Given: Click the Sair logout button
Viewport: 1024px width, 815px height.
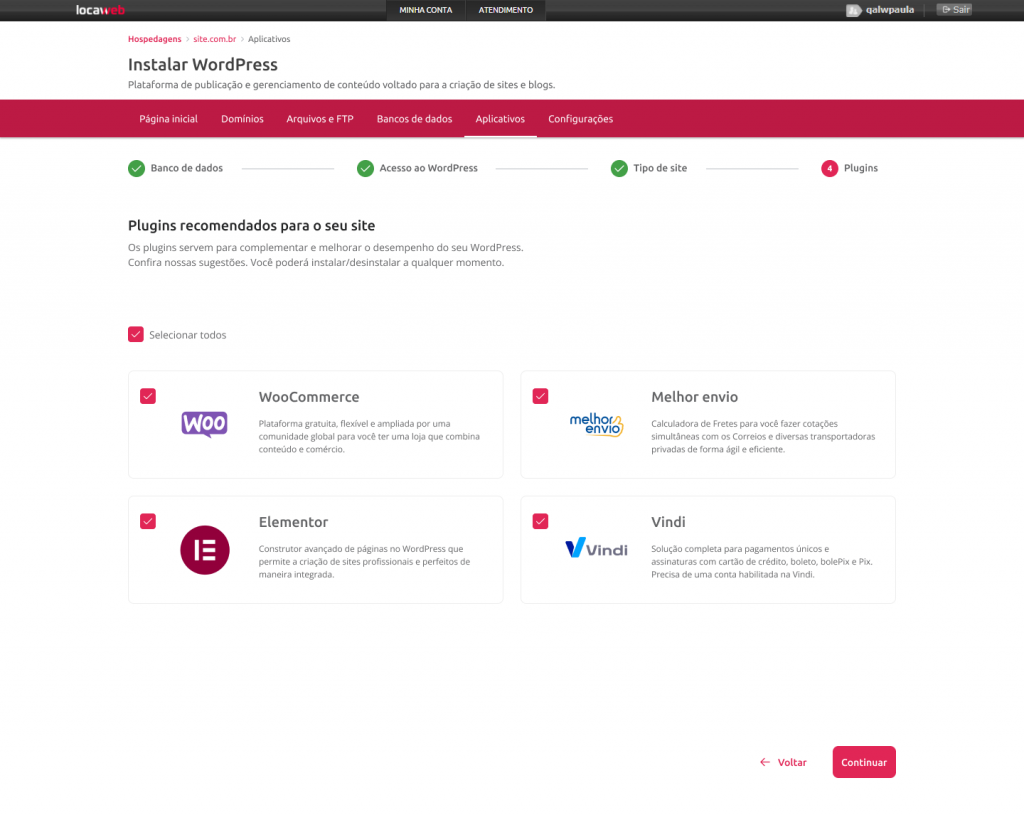Looking at the screenshot, I should click(955, 10).
